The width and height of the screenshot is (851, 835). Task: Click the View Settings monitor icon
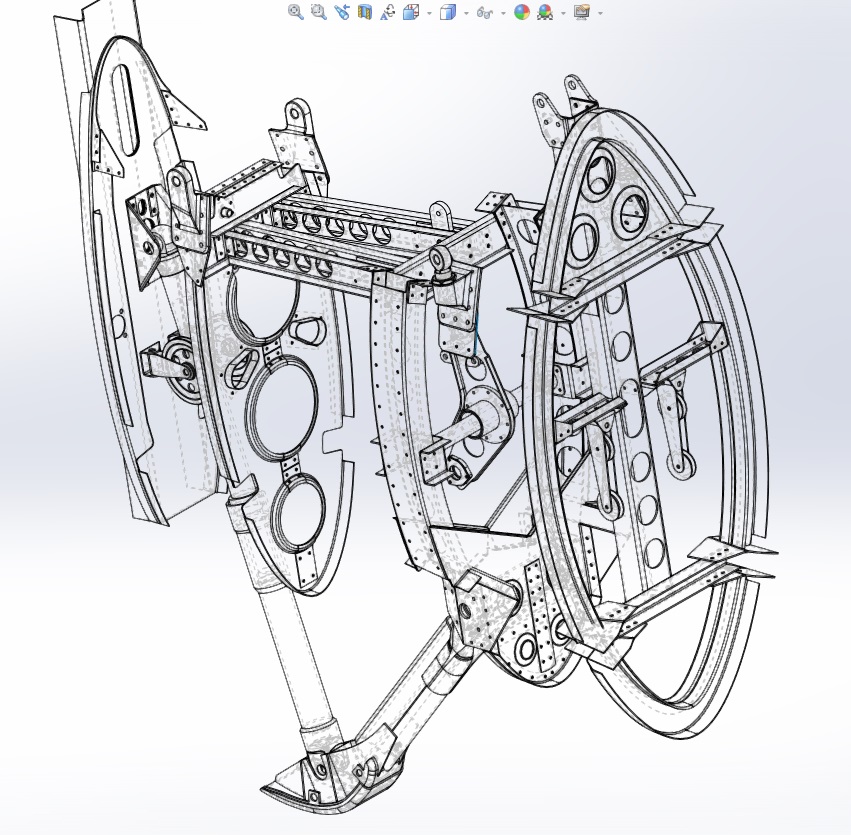pos(581,12)
